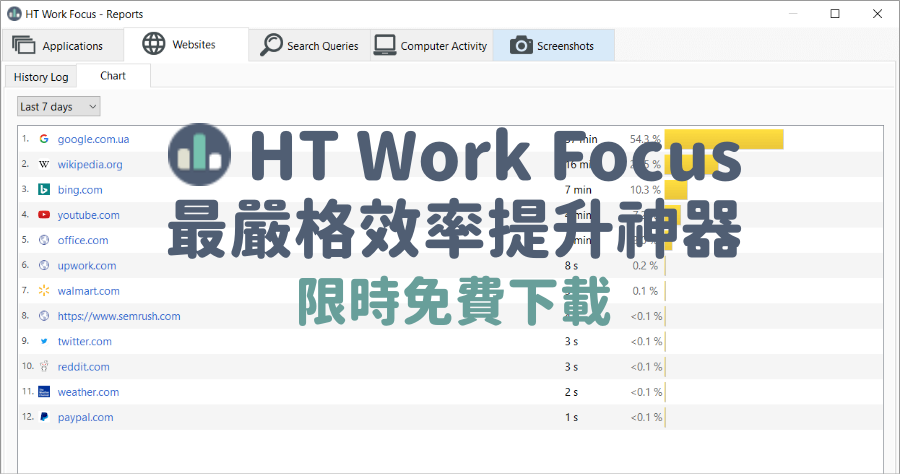Click the 2 s duration for weather.com

tap(571, 392)
